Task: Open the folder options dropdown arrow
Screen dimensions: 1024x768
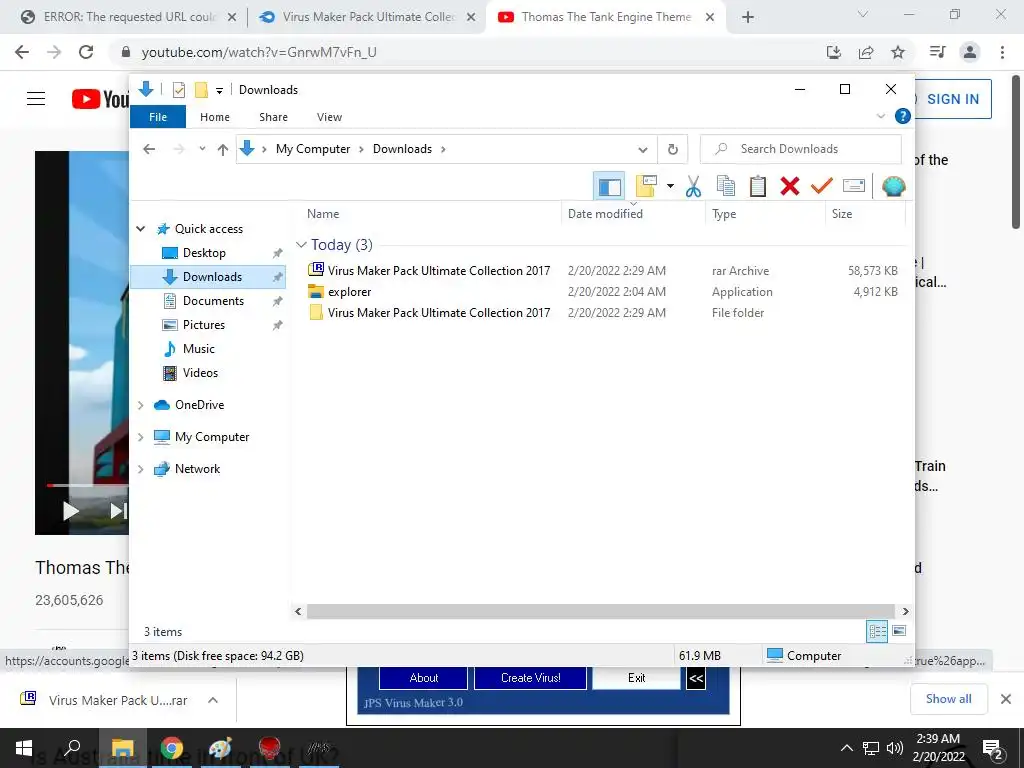Action: pyautogui.click(x=670, y=187)
